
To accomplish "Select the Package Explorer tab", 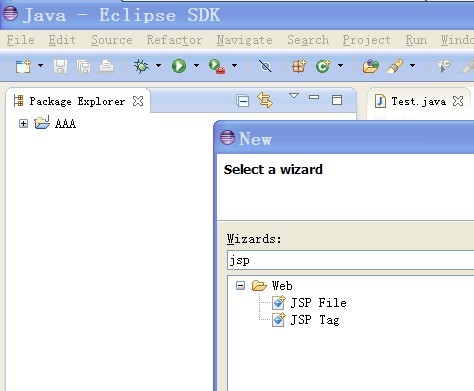I will click(77, 101).
